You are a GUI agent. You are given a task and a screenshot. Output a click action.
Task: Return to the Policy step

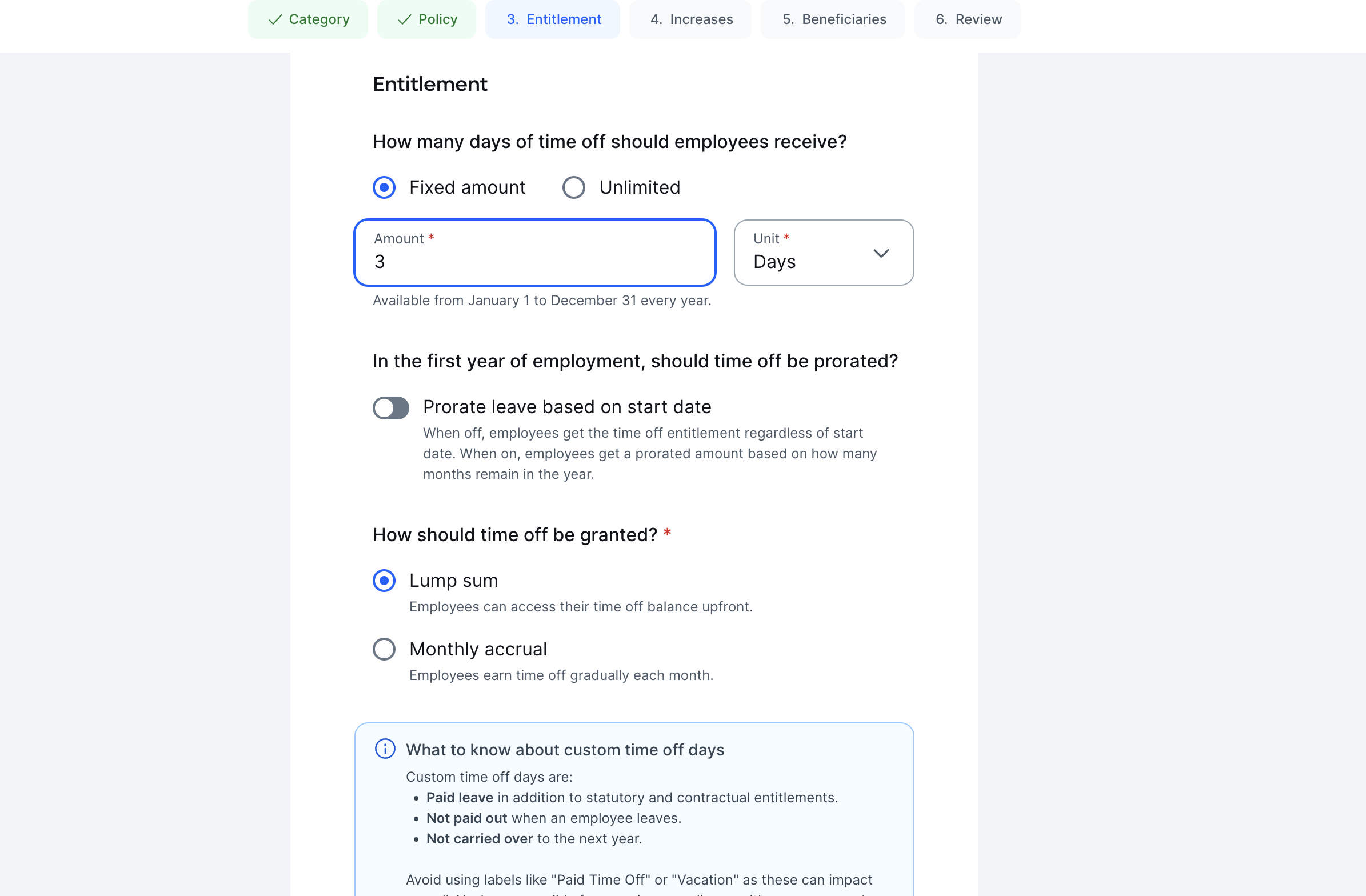426,19
